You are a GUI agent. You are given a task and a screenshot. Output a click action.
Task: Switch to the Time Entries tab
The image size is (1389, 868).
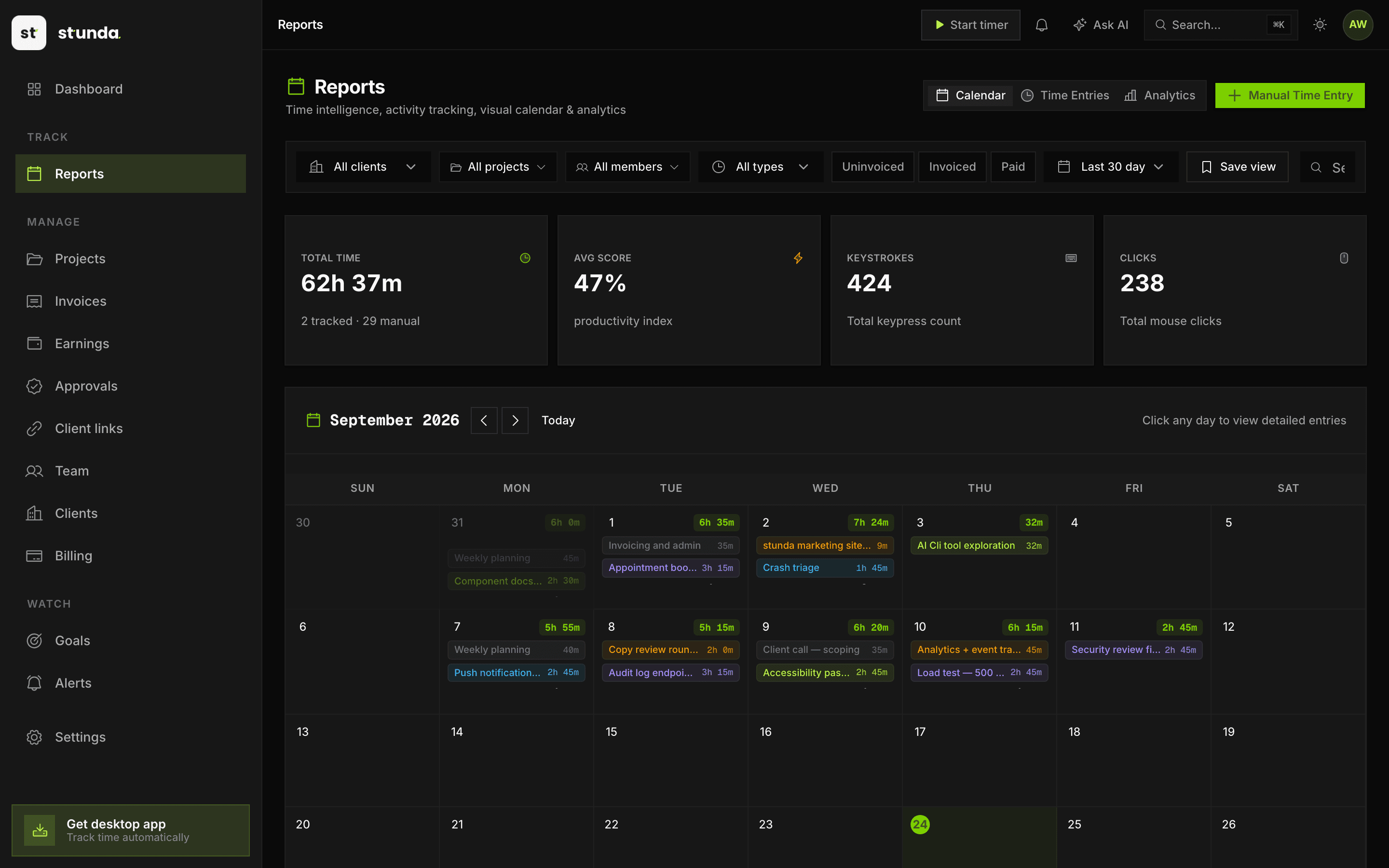coord(1065,95)
